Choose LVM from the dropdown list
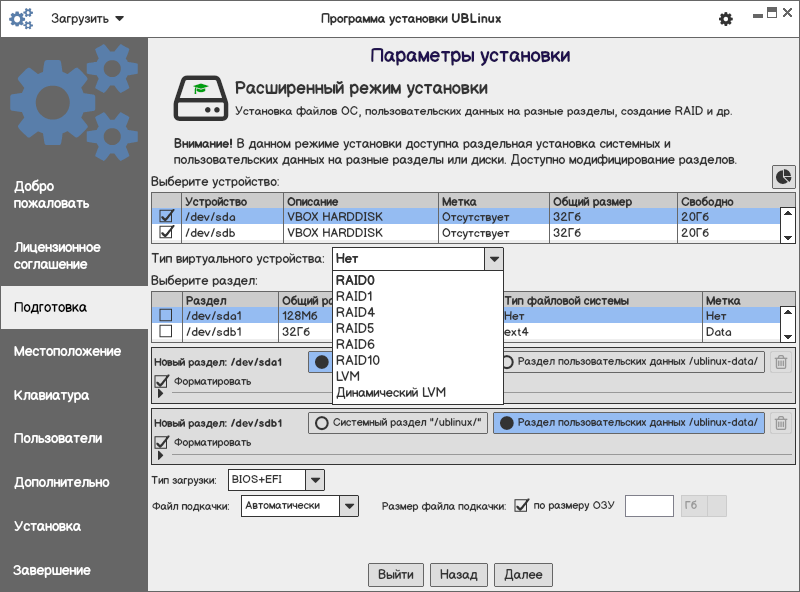Screen dimensions: 800x592 click(417, 376)
